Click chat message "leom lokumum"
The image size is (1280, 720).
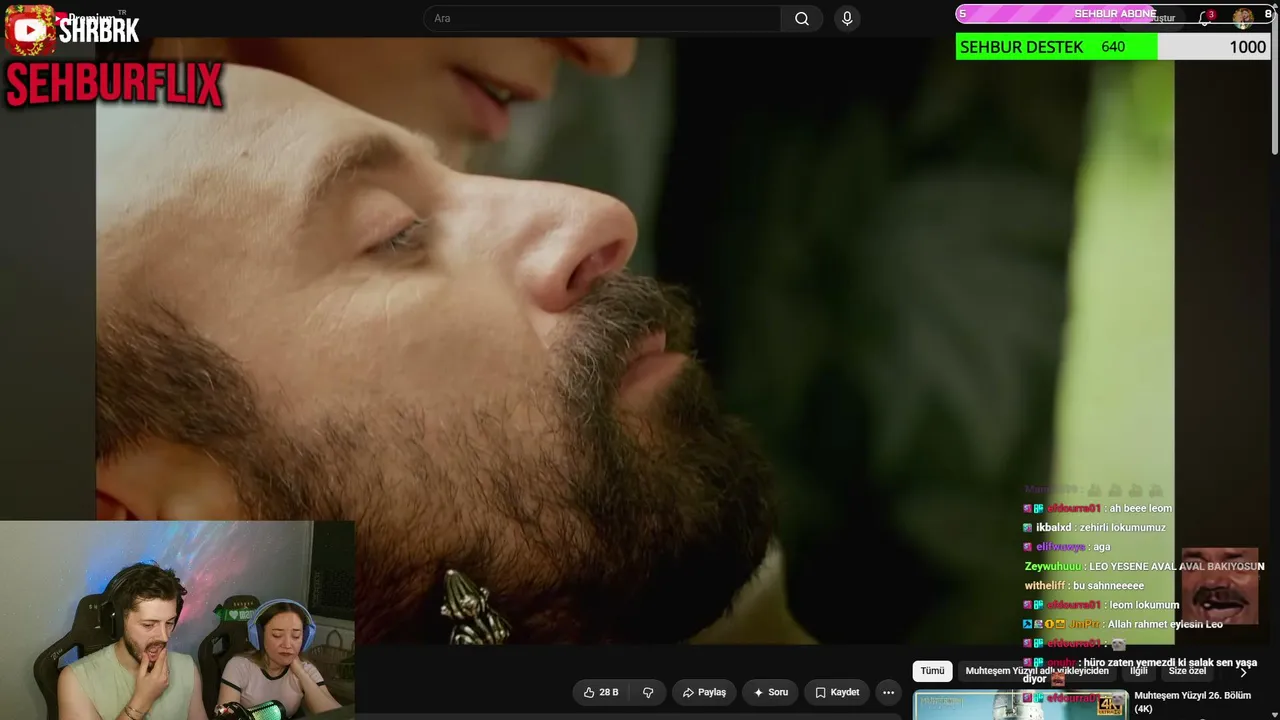1145,605
